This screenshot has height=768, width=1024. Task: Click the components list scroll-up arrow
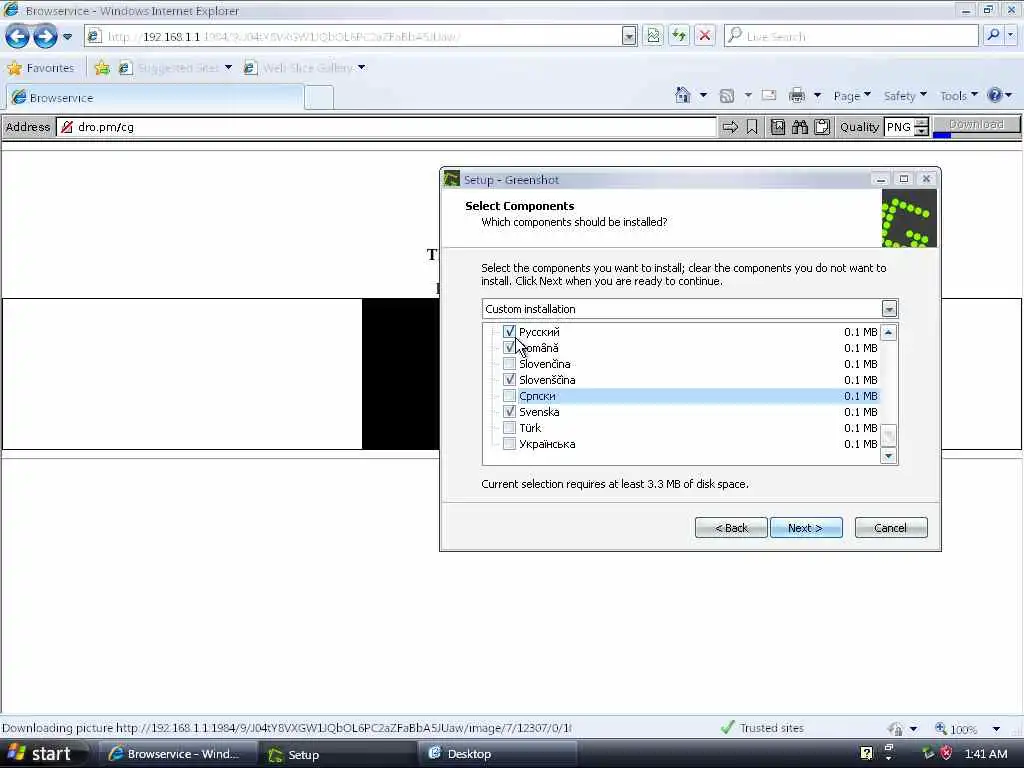[888, 332]
